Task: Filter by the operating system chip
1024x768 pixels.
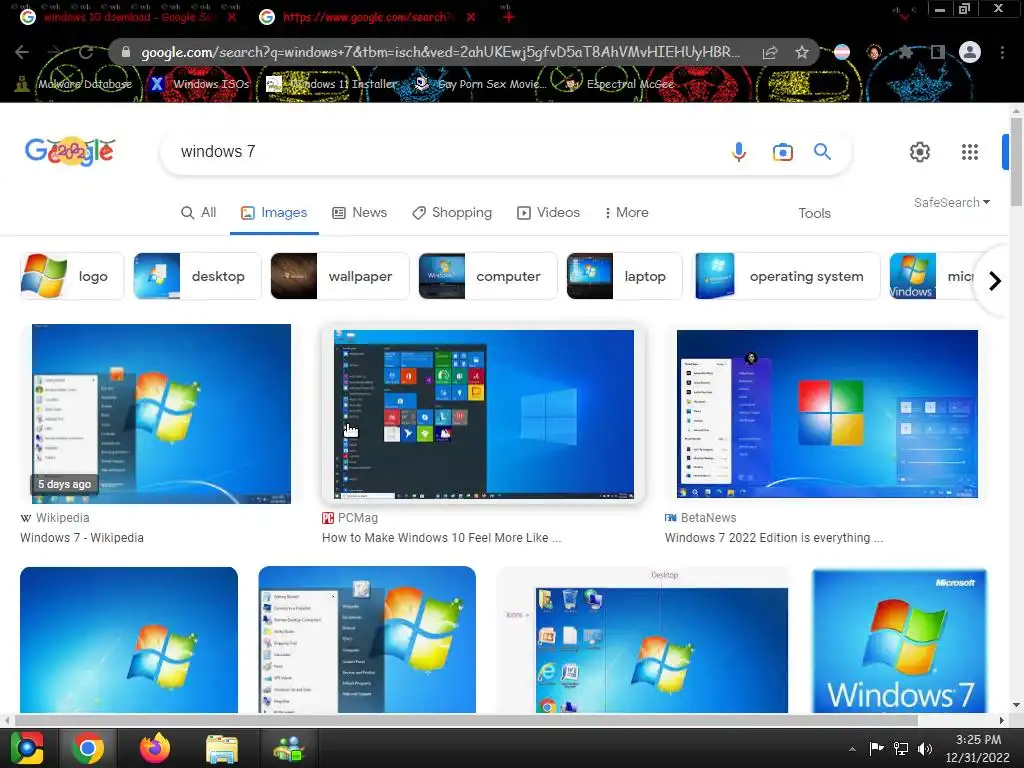Action: point(786,276)
